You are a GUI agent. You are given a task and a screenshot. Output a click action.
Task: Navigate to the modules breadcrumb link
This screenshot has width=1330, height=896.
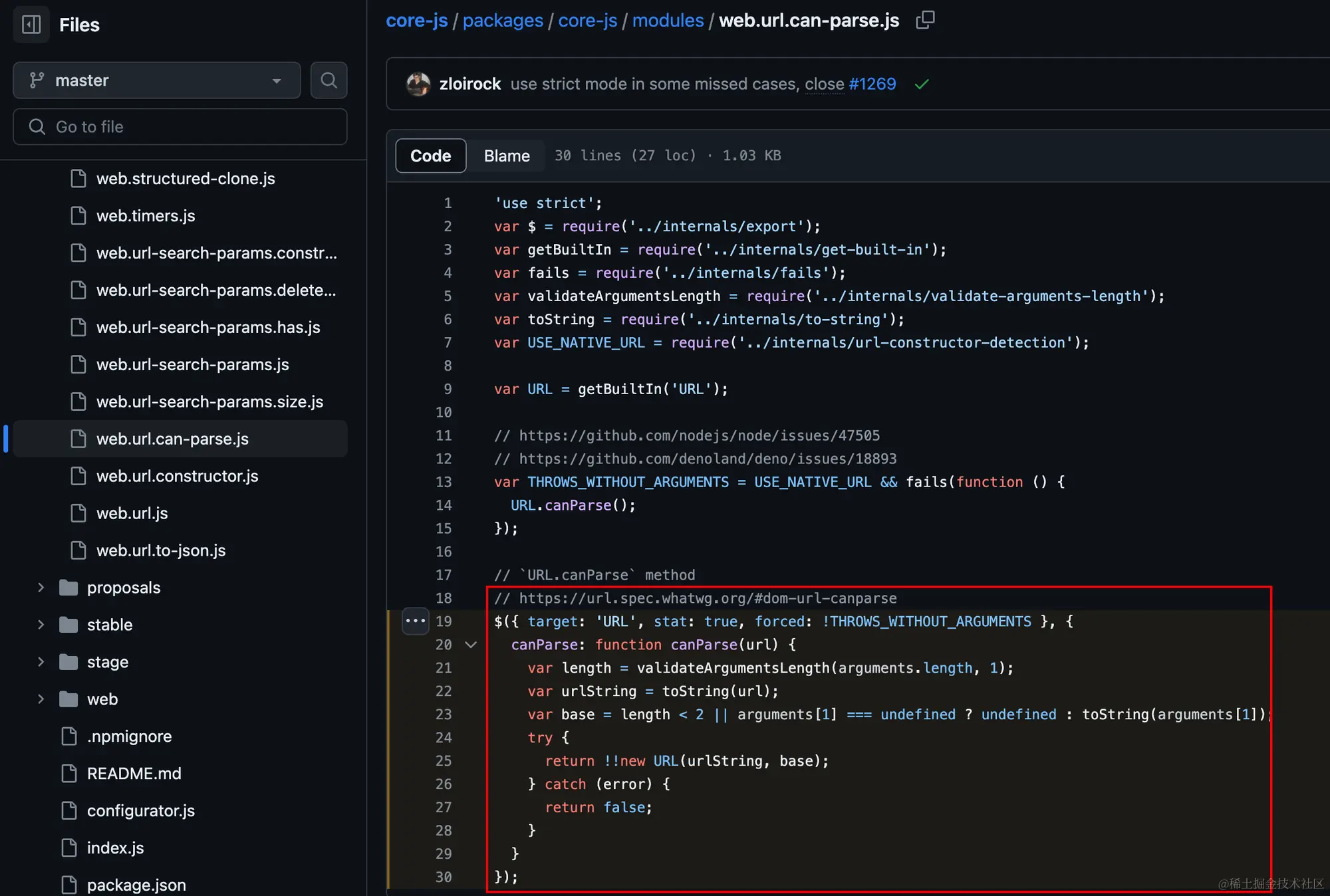tap(668, 20)
